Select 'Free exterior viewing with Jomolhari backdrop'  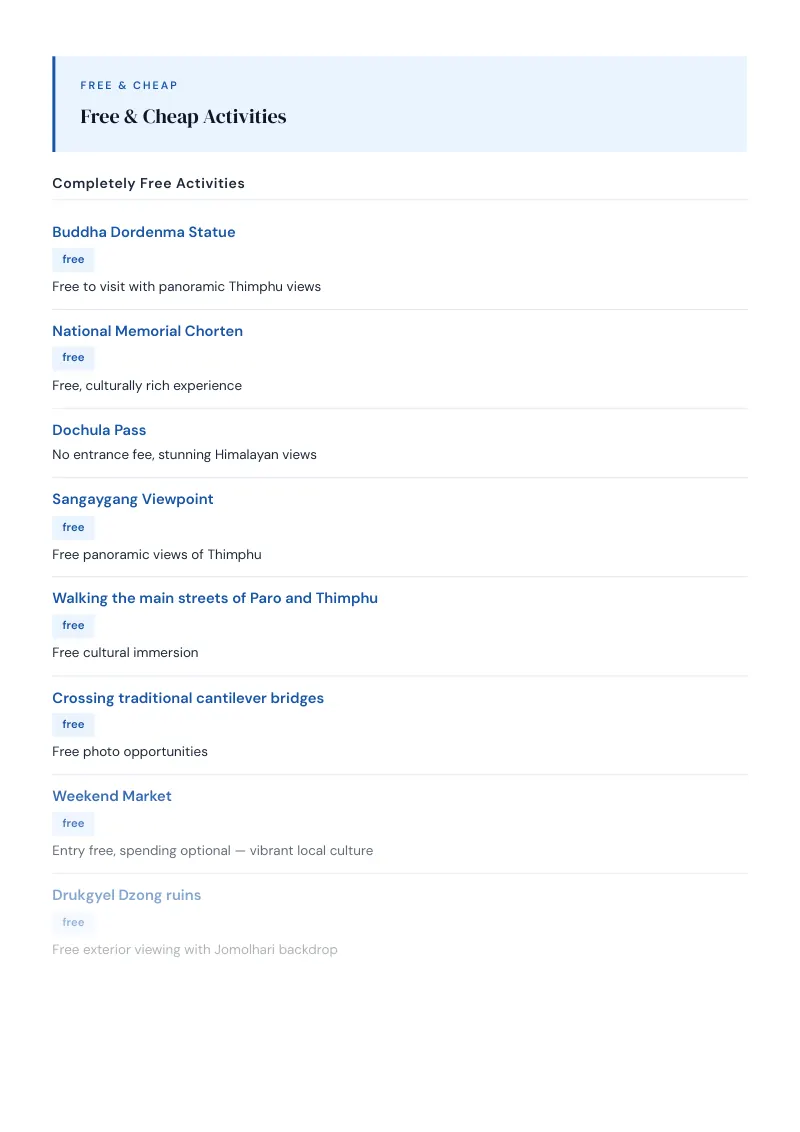point(195,949)
